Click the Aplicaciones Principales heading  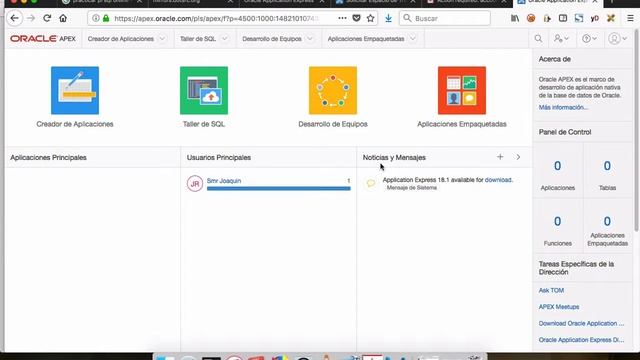pyautogui.click(x=48, y=158)
